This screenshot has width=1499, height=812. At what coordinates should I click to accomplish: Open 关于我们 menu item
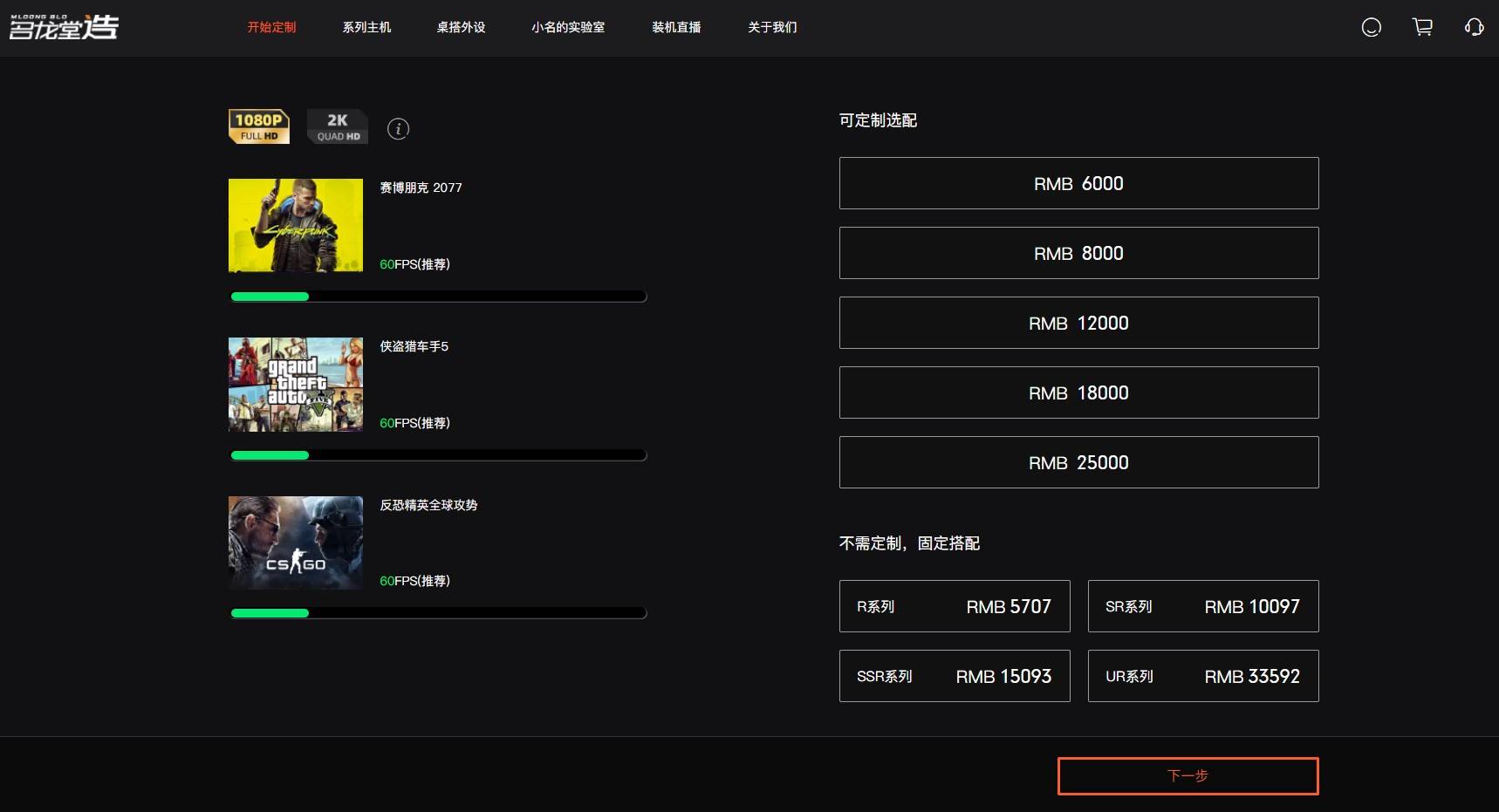point(772,27)
